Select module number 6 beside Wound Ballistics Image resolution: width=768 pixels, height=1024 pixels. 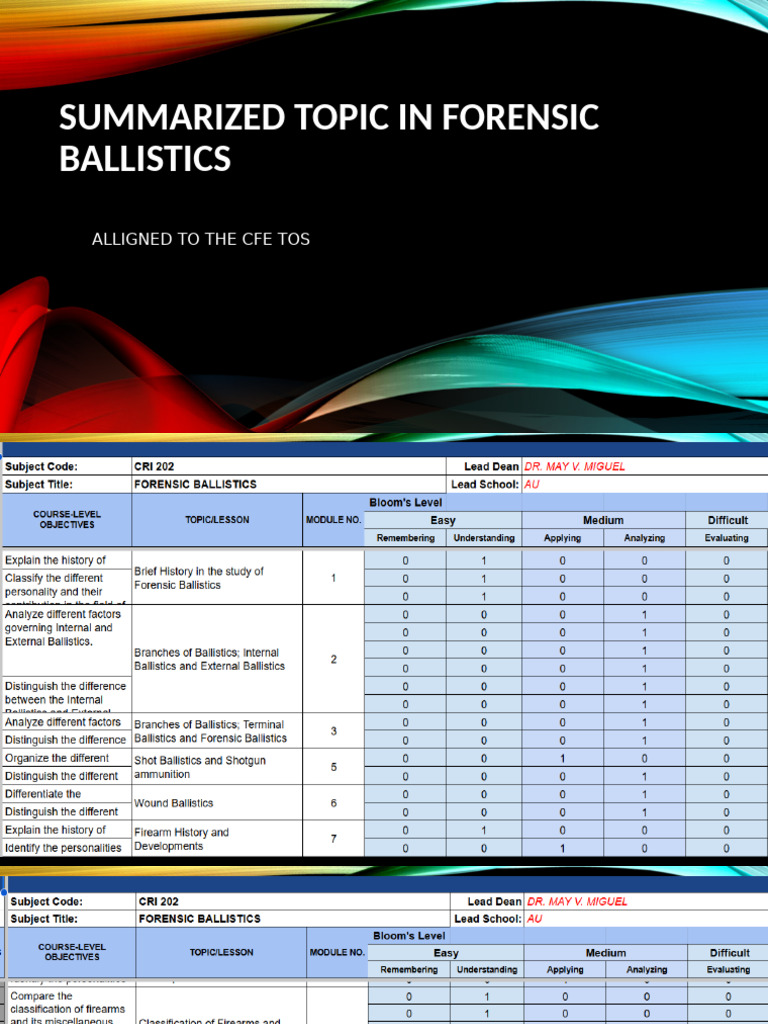pyautogui.click(x=333, y=803)
